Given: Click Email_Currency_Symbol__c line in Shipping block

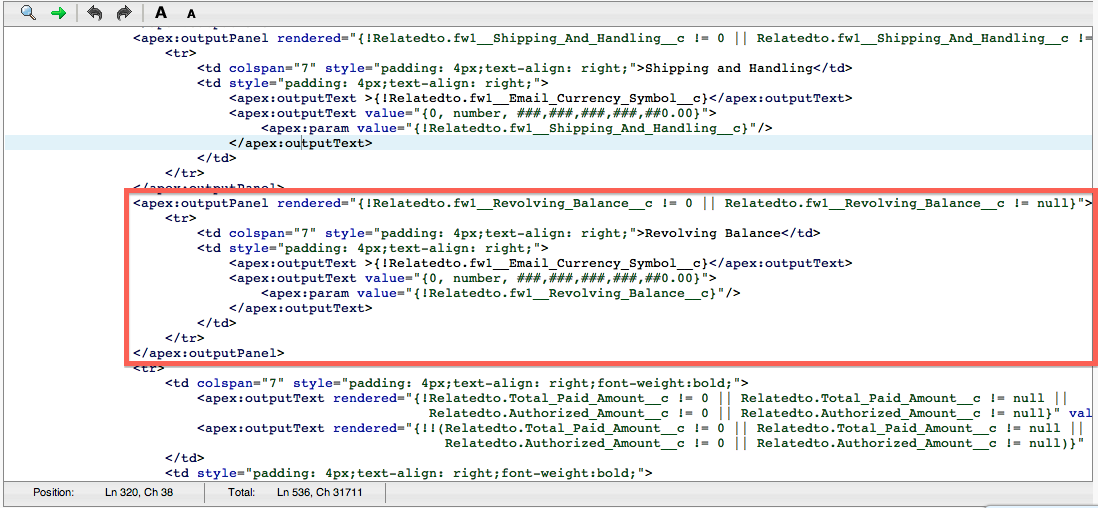Looking at the screenshot, I should [x=541, y=98].
